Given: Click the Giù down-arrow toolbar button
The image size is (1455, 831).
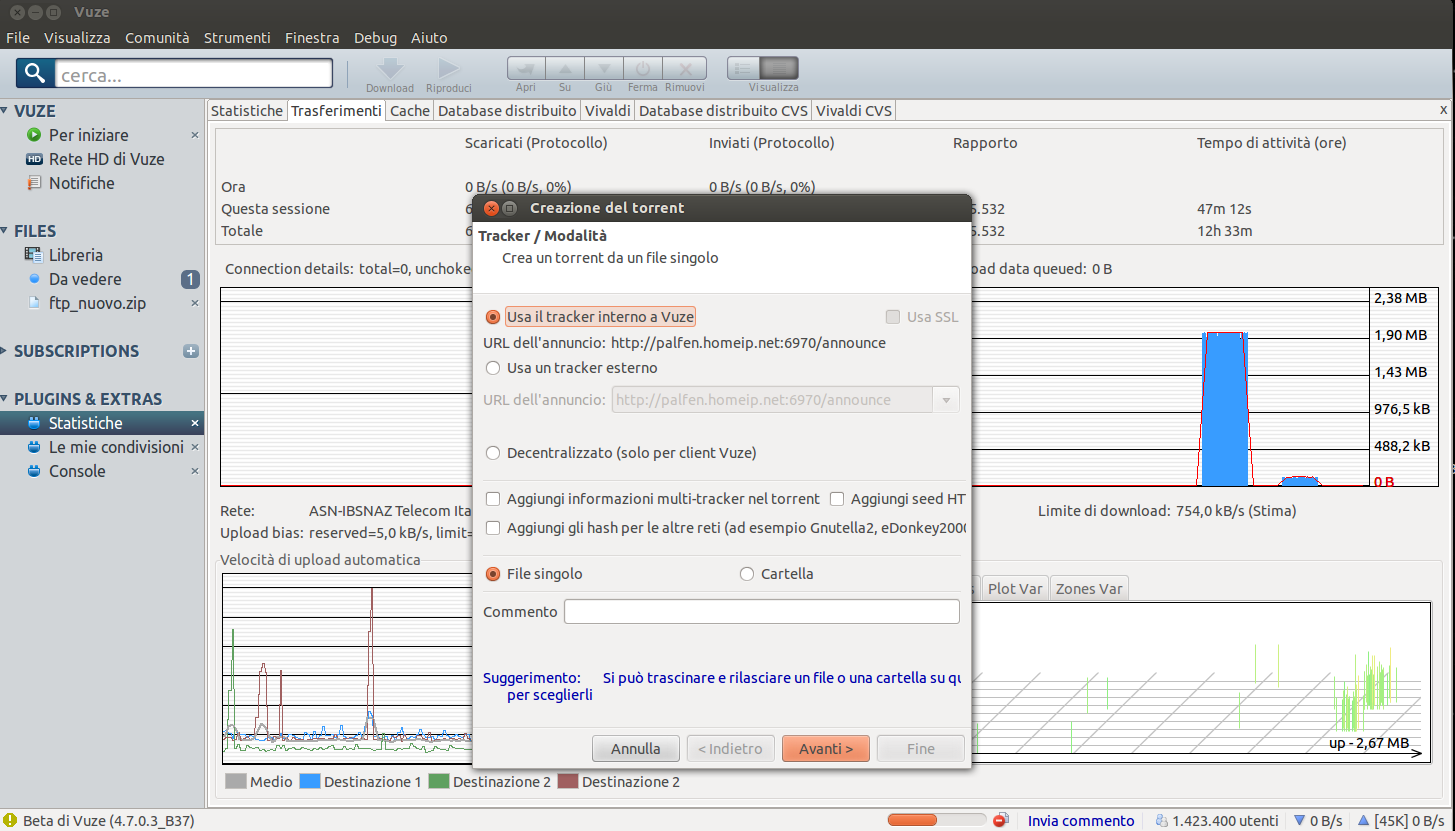Looking at the screenshot, I should coord(604,68).
